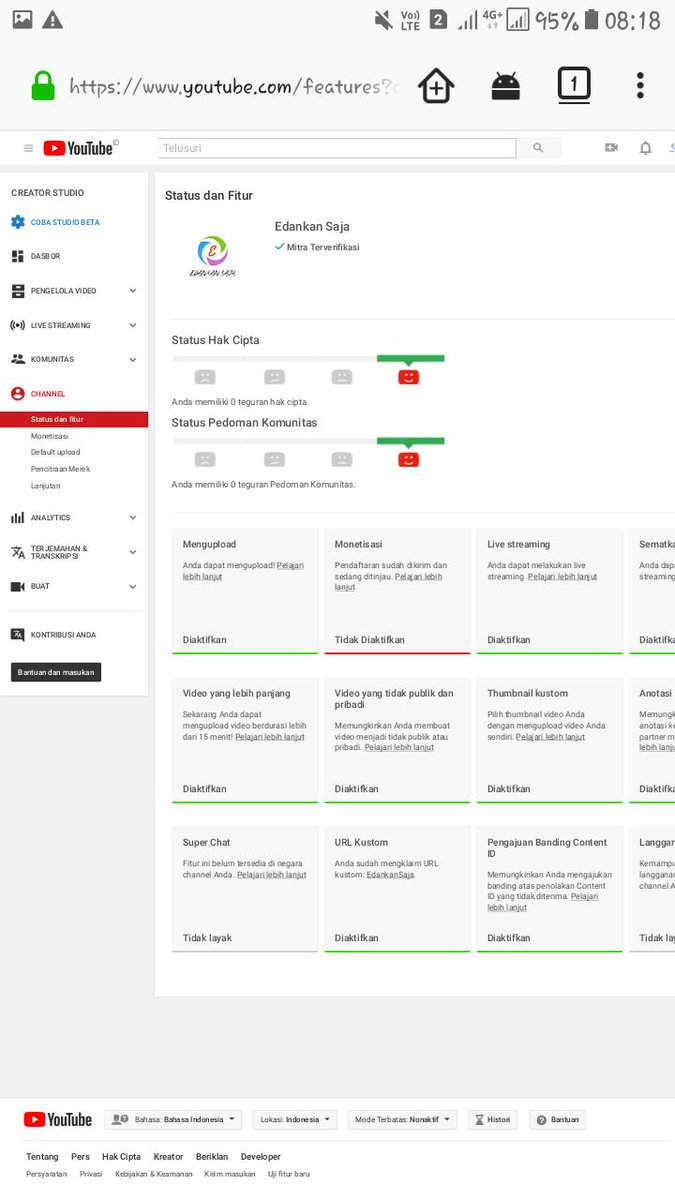This screenshot has width=675, height=1200.
Task: Click the Analytics bar chart icon
Action: pos(17,518)
